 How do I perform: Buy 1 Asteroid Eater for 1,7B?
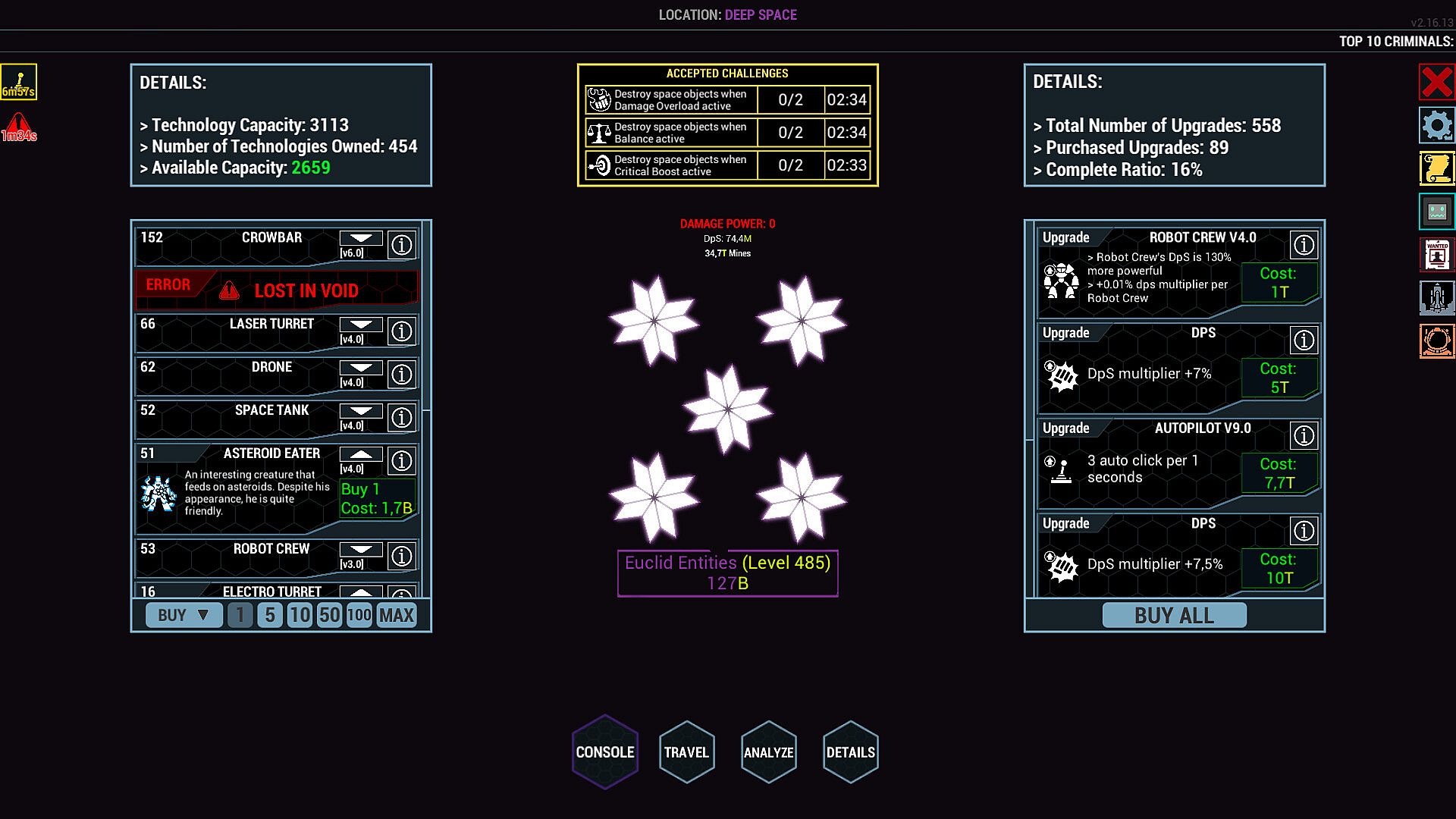[x=377, y=499]
